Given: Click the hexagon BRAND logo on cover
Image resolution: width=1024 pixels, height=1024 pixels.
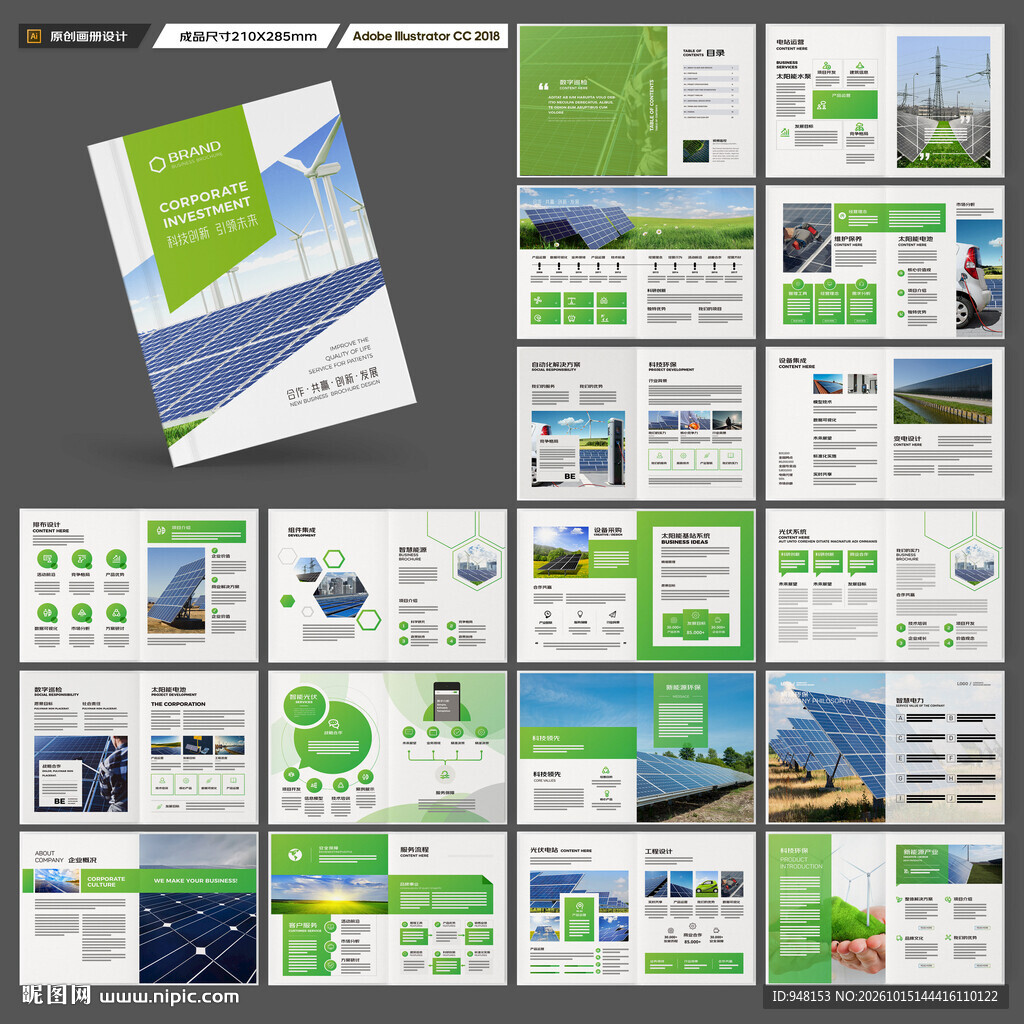Looking at the screenshot, I should point(157,164).
